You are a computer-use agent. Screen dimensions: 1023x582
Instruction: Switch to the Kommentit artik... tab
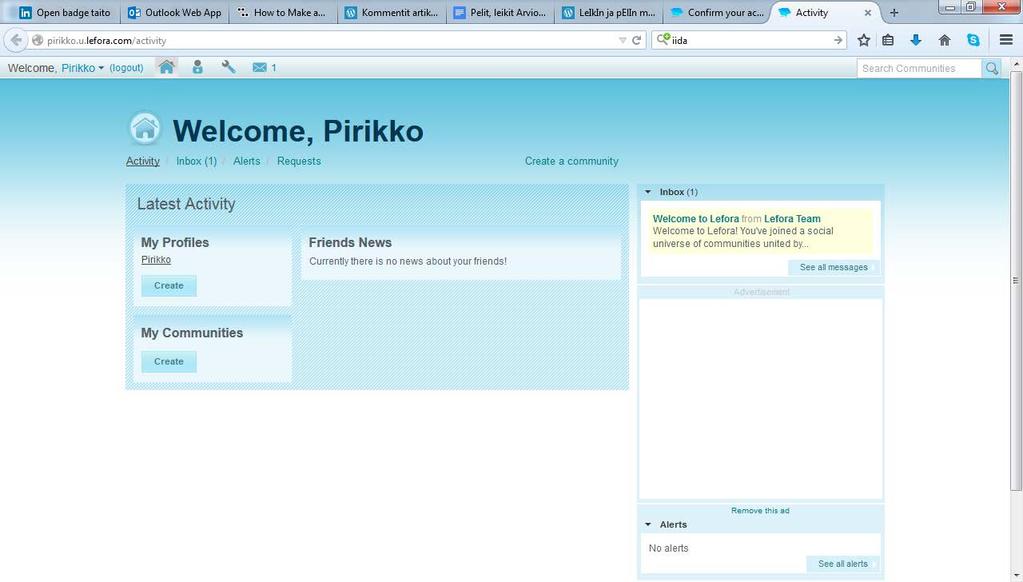point(391,12)
